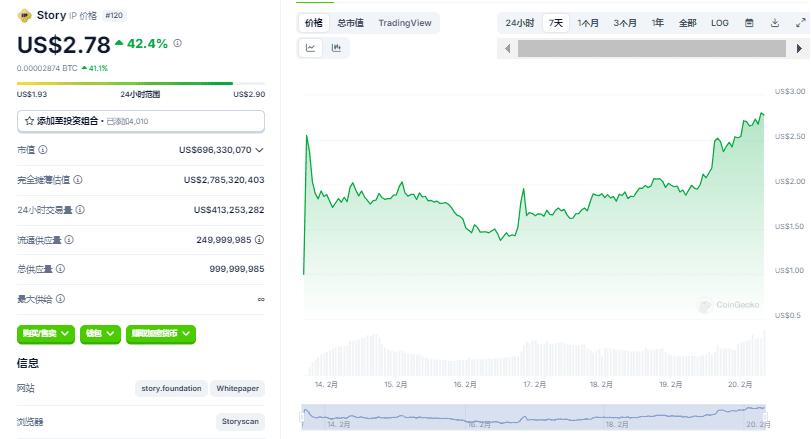
Task: Open the calendar date range picker
Action: pyautogui.click(x=749, y=23)
